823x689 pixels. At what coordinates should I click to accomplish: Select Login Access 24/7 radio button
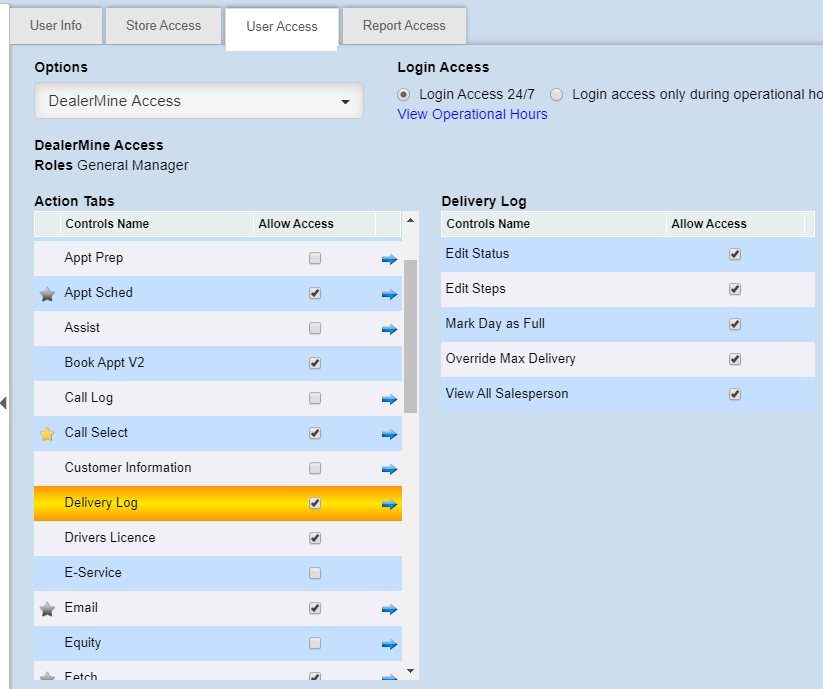tap(404, 95)
